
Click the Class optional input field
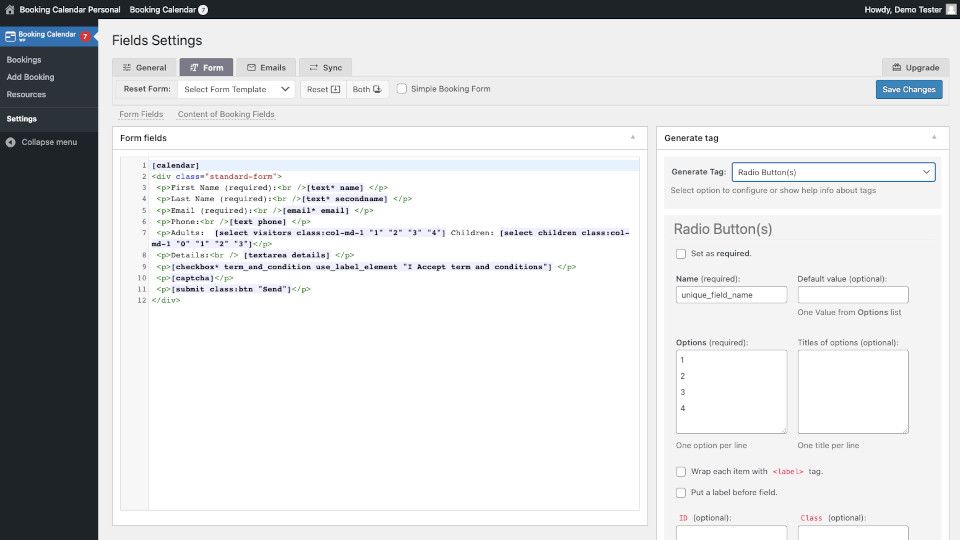coord(853,532)
